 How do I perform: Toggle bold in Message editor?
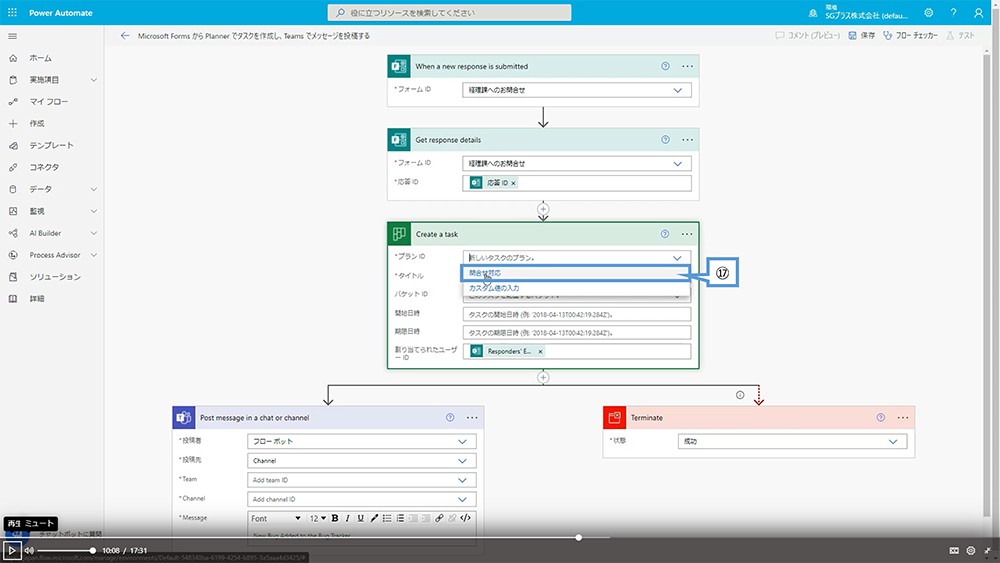(x=335, y=518)
